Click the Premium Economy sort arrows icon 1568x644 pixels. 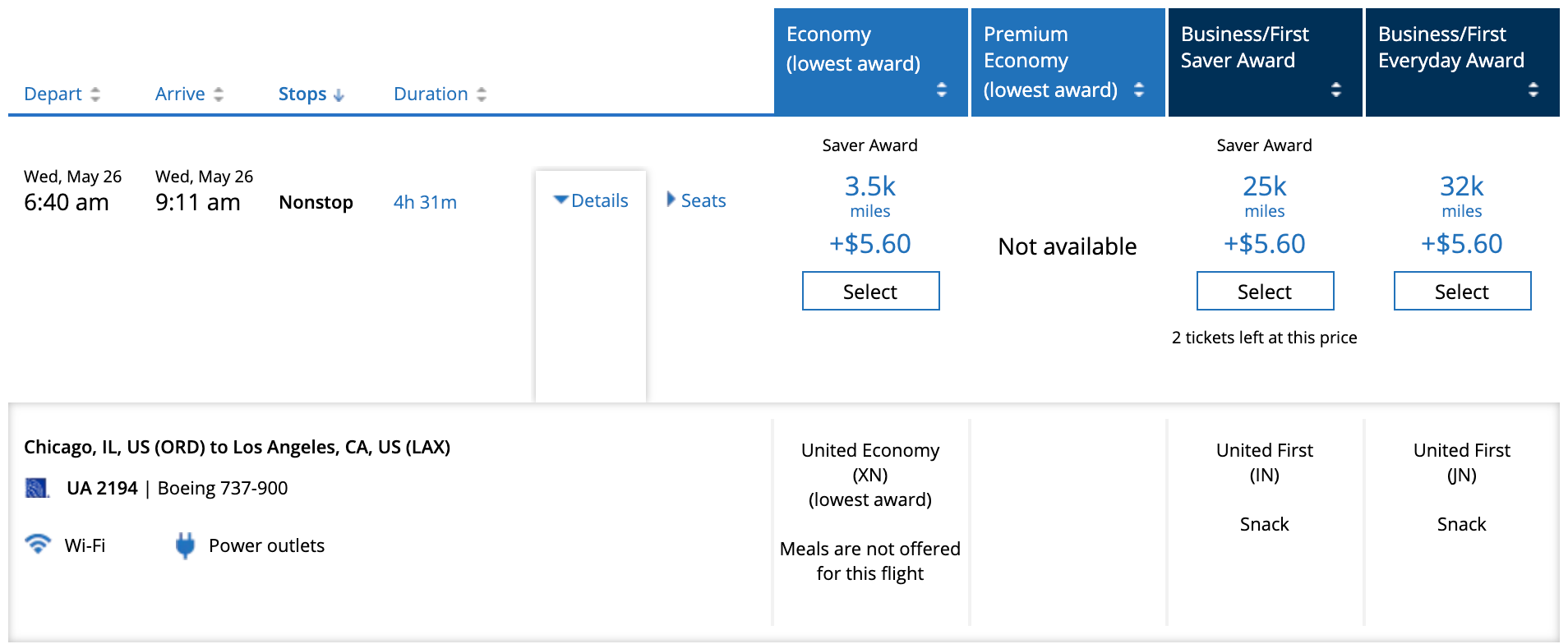tap(1139, 90)
